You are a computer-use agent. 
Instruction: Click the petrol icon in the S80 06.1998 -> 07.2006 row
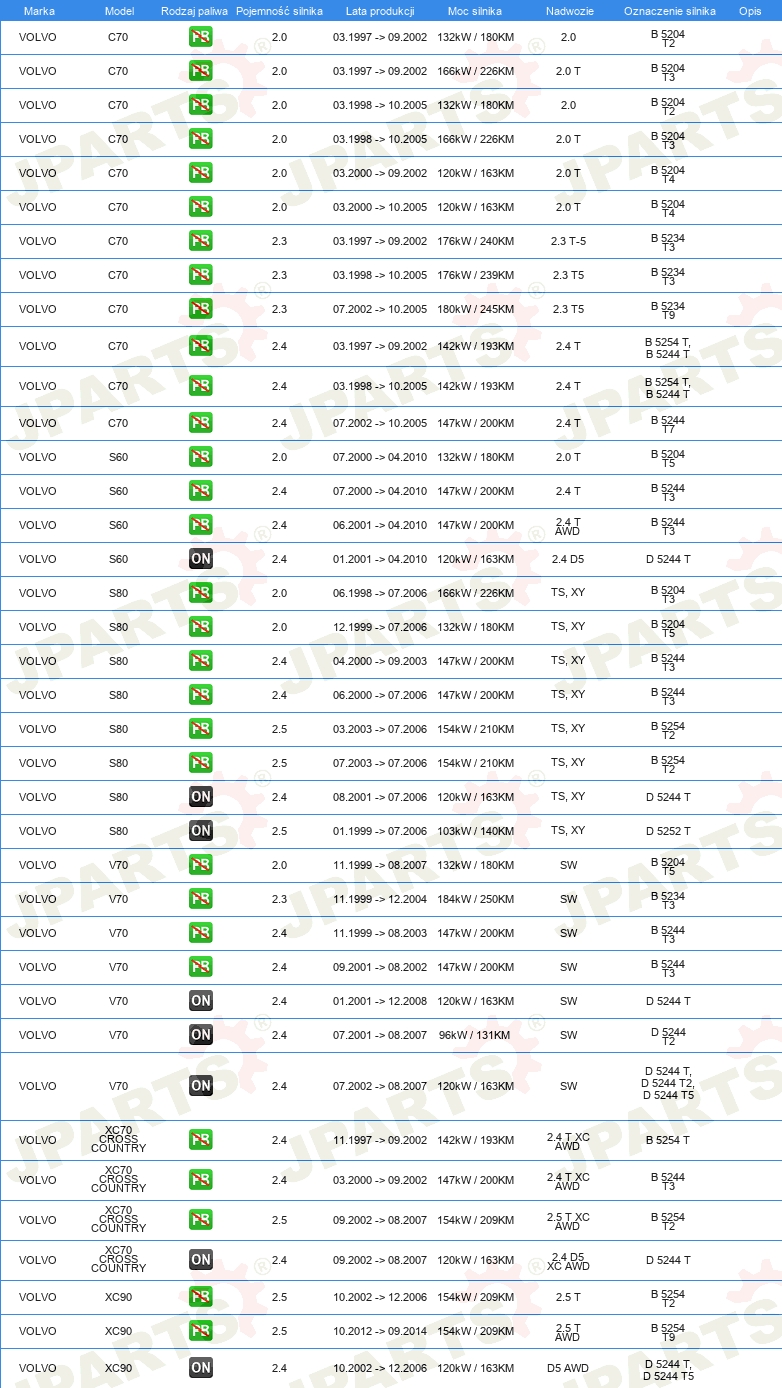coord(201,593)
